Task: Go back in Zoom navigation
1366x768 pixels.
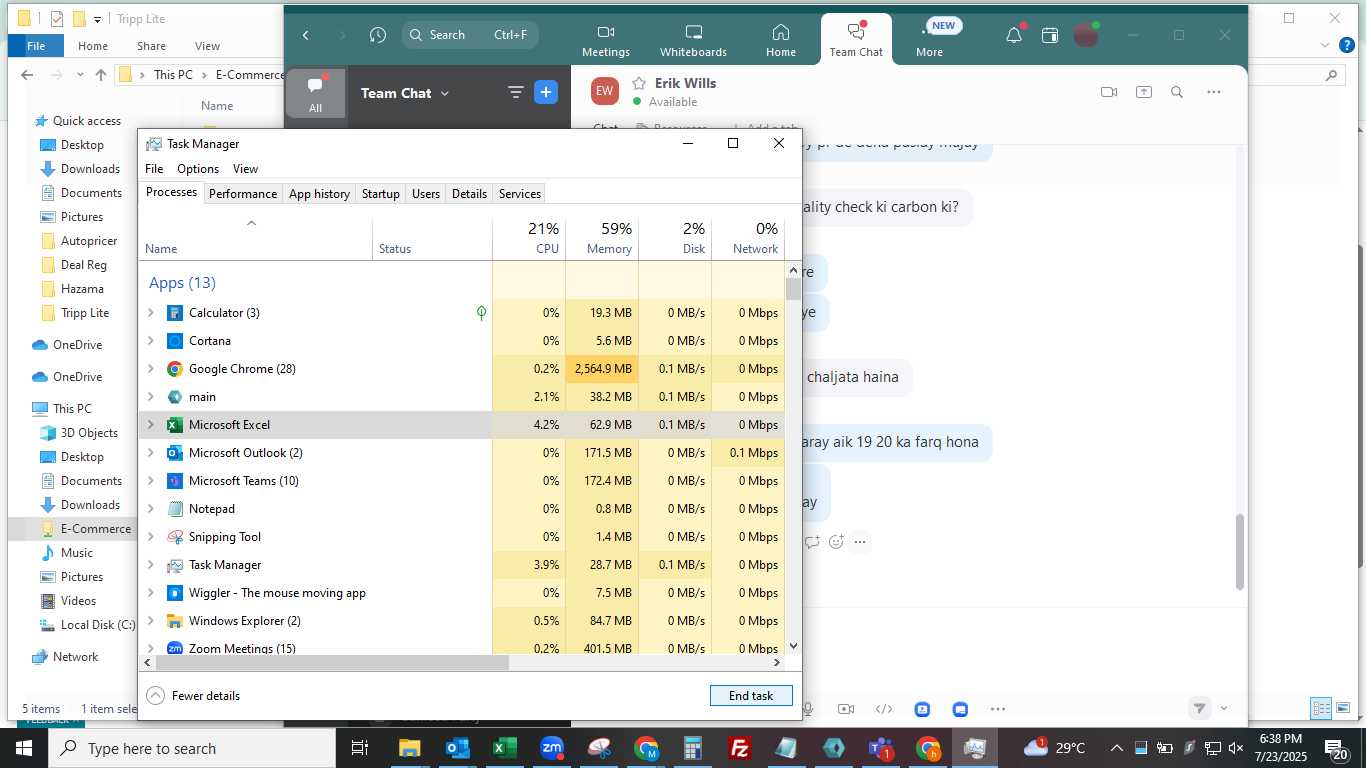Action: [x=306, y=35]
